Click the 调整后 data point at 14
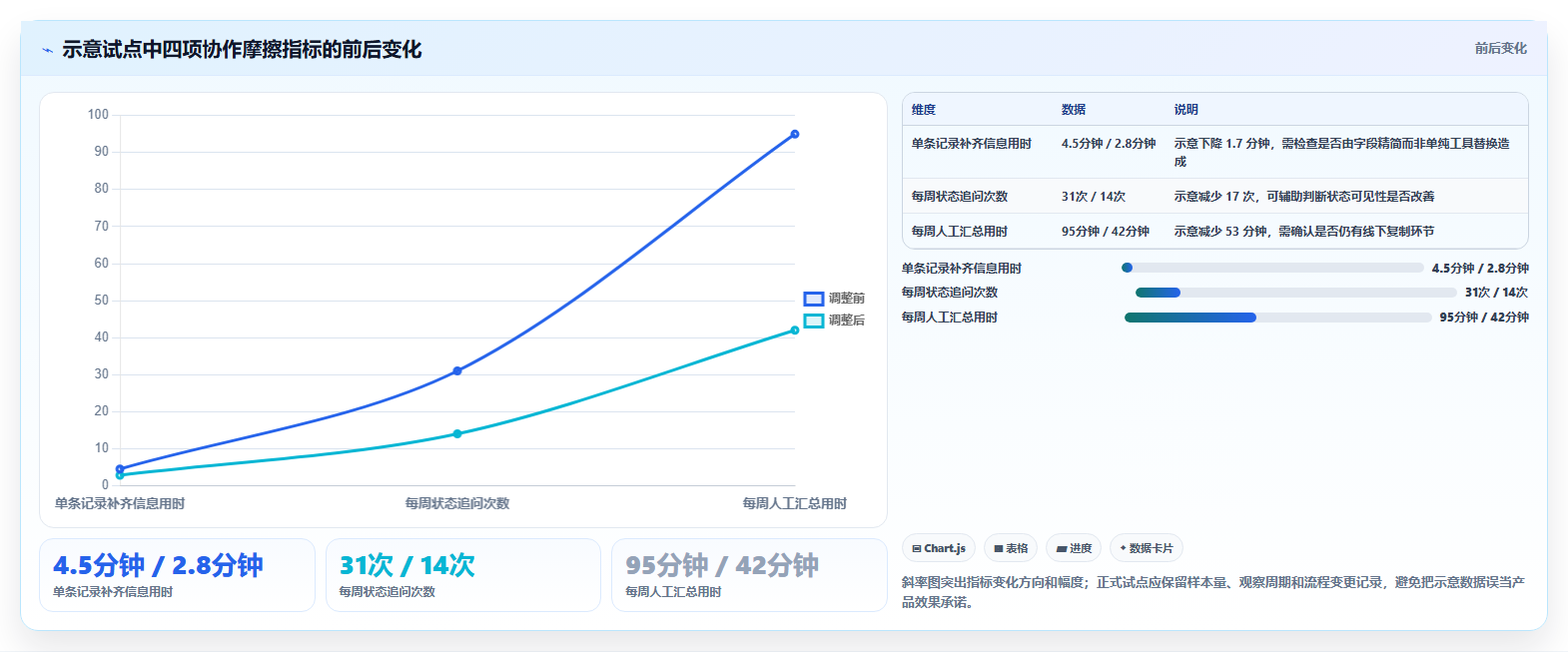Image resolution: width=1568 pixels, height=652 pixels. (457, 433)
